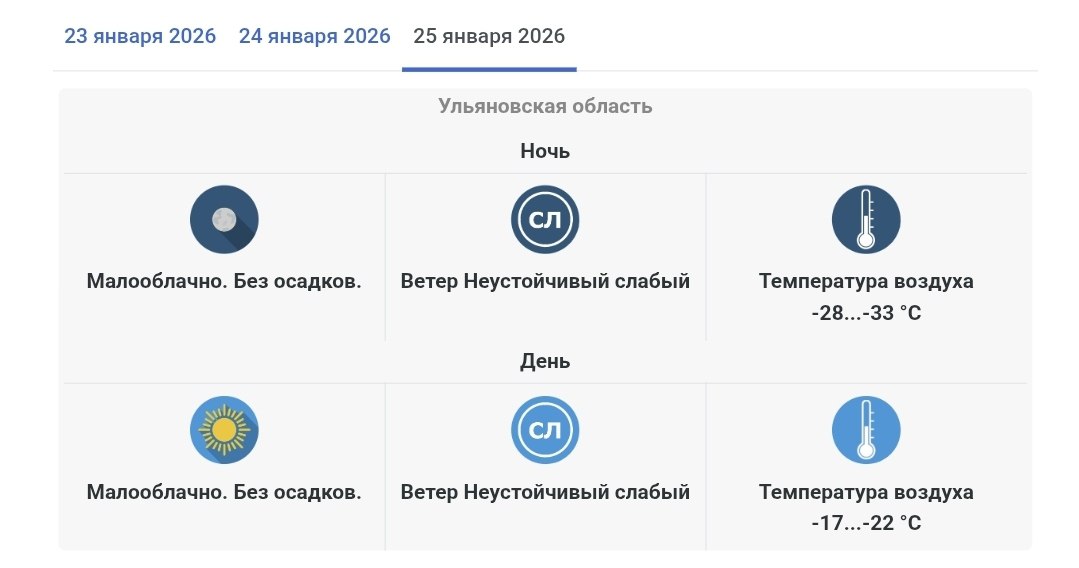Click the night temperature -28...-33 °C value
Image resolution: width=1079 pixels, height=568 pixels.
coord(866,313)
